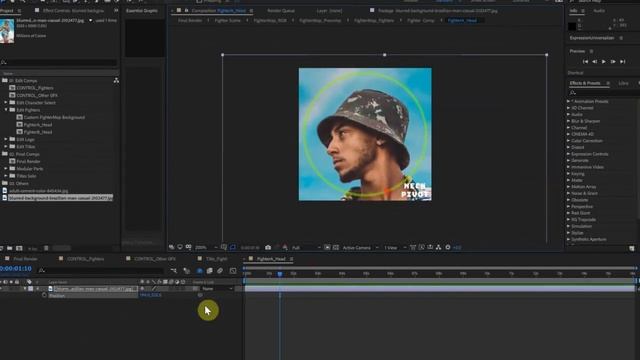Viewport: 640px width, 360px height.
Task: Switch to CONTROL_Fighters timeline tab
Action: point(86,259)
